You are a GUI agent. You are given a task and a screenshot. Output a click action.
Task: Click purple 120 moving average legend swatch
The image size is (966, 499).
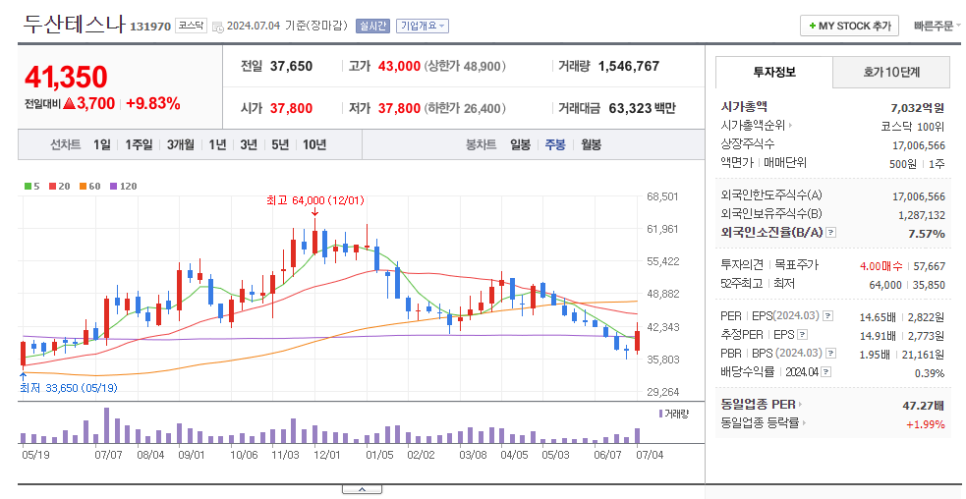[113, 185]
